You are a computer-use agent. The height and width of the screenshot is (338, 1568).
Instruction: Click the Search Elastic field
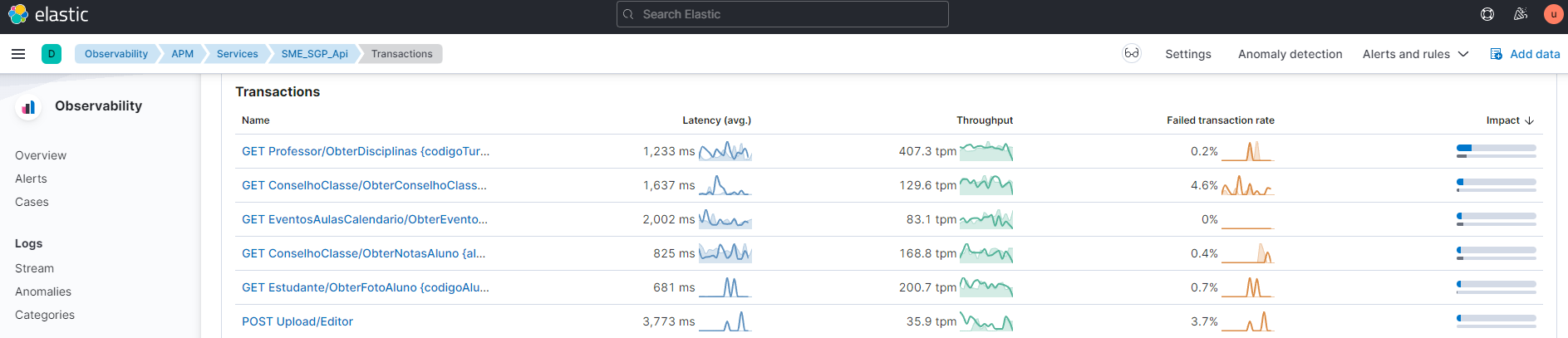[x=783, y=14]
